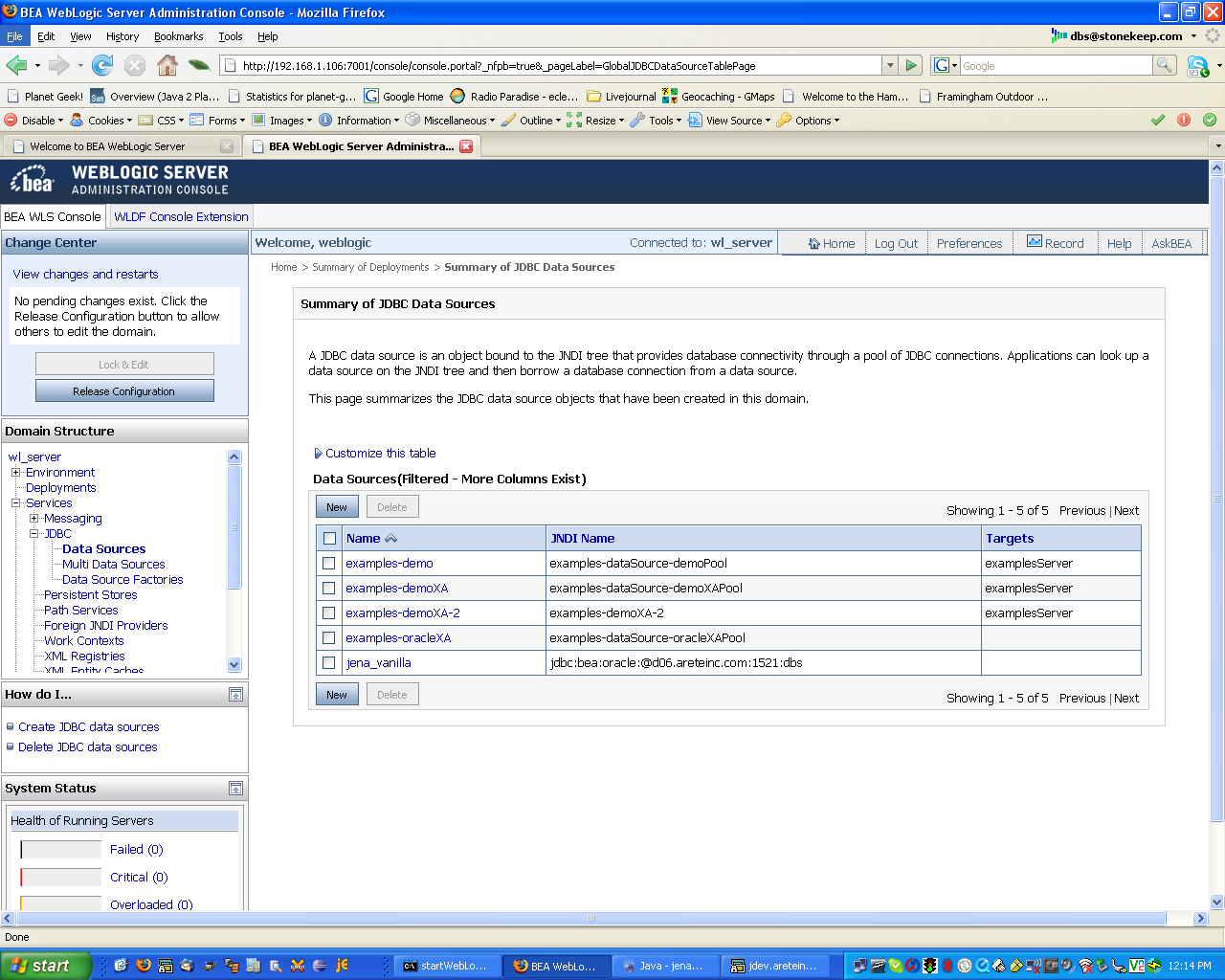Click the top New button above table
The image size is (1225, 980).
[337, 507]
